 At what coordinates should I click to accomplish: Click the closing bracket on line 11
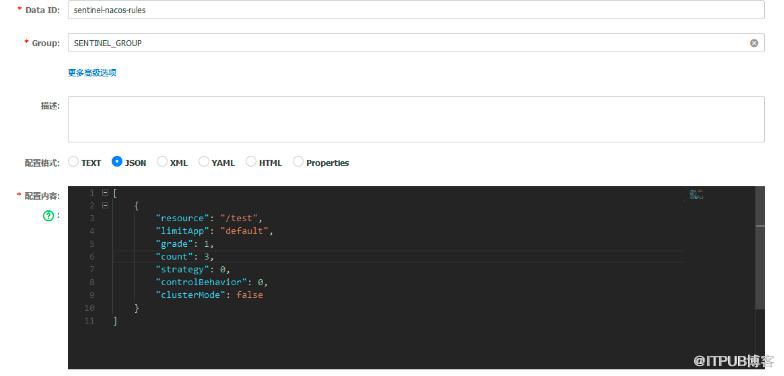click(116, 321)
